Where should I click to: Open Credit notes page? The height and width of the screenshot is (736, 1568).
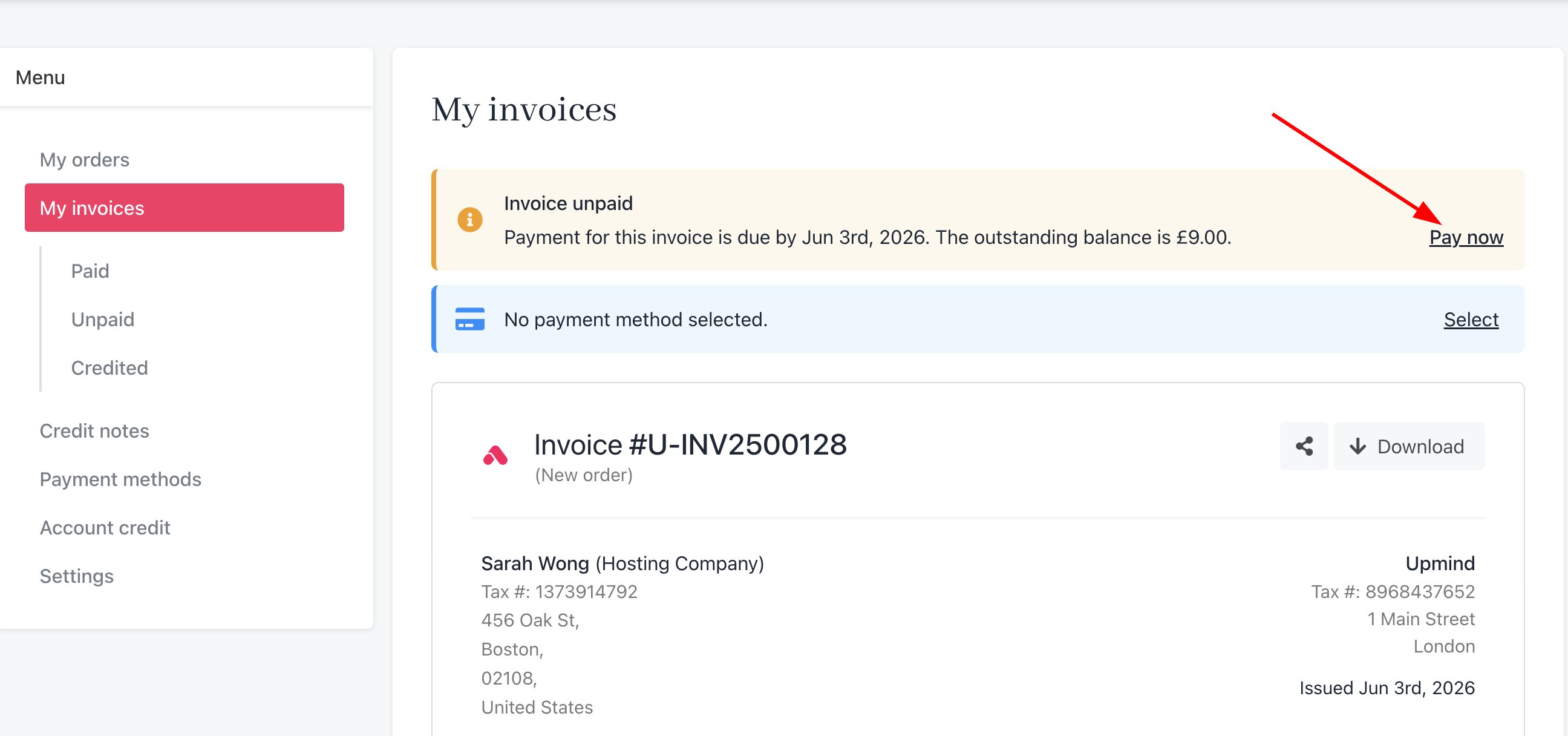click(x=94, y=431)
